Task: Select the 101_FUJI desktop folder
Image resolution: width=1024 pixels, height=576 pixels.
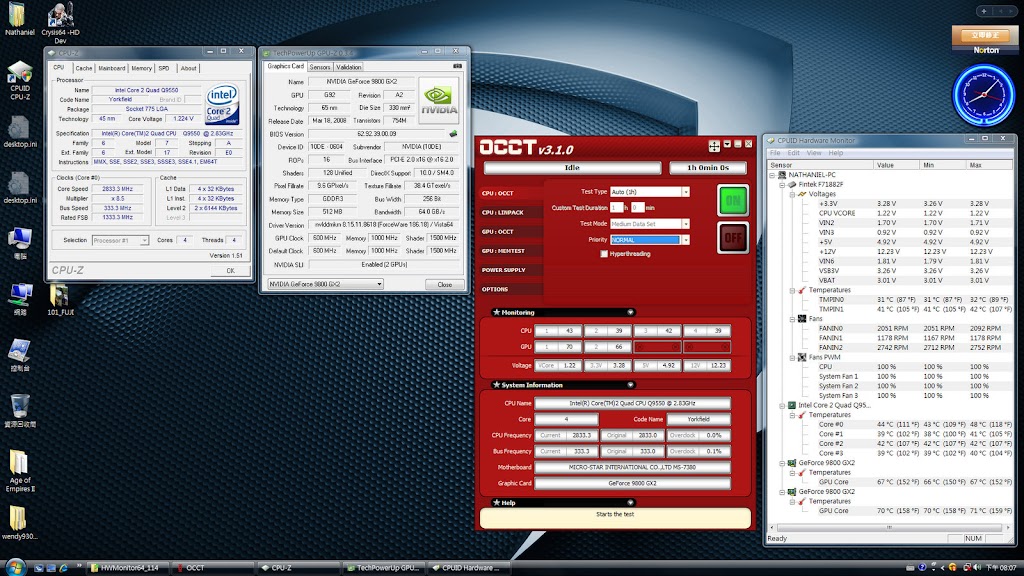Action: [x=60, y=300]
